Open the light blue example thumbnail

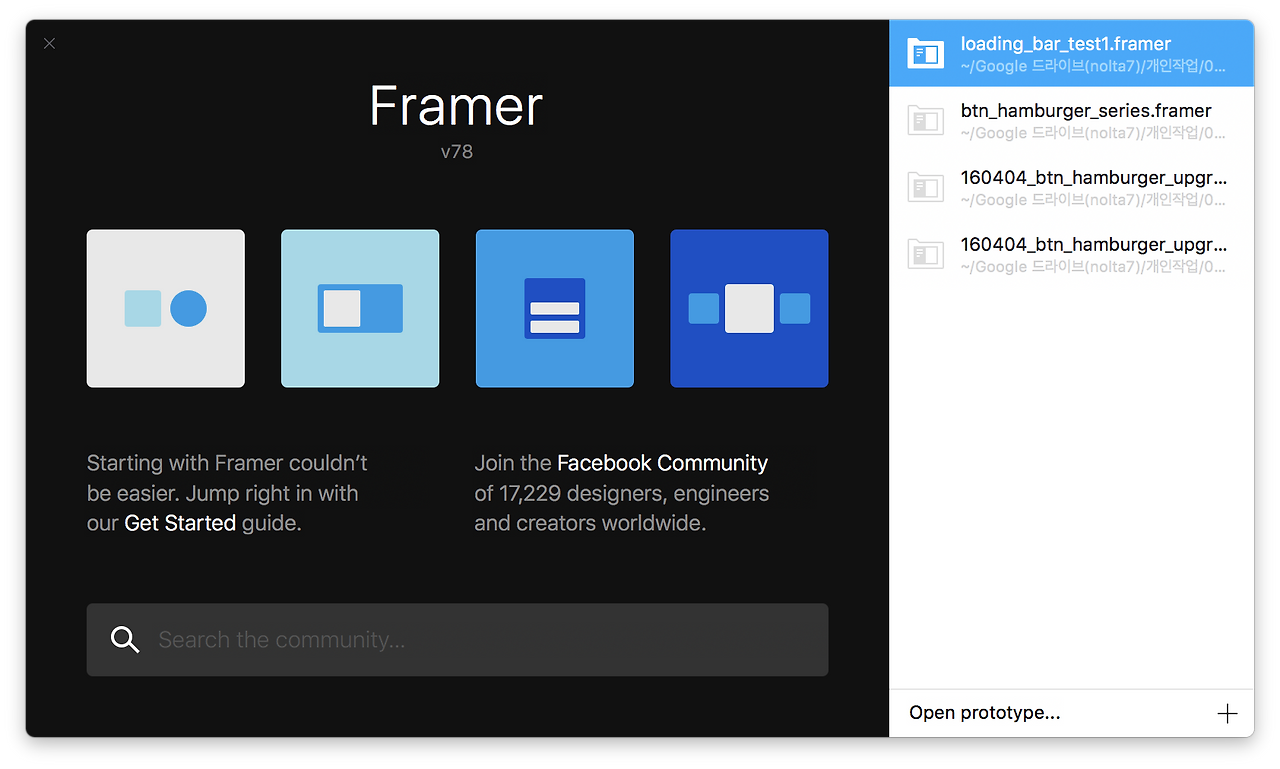pyautogui.click(x=360, y=309)
